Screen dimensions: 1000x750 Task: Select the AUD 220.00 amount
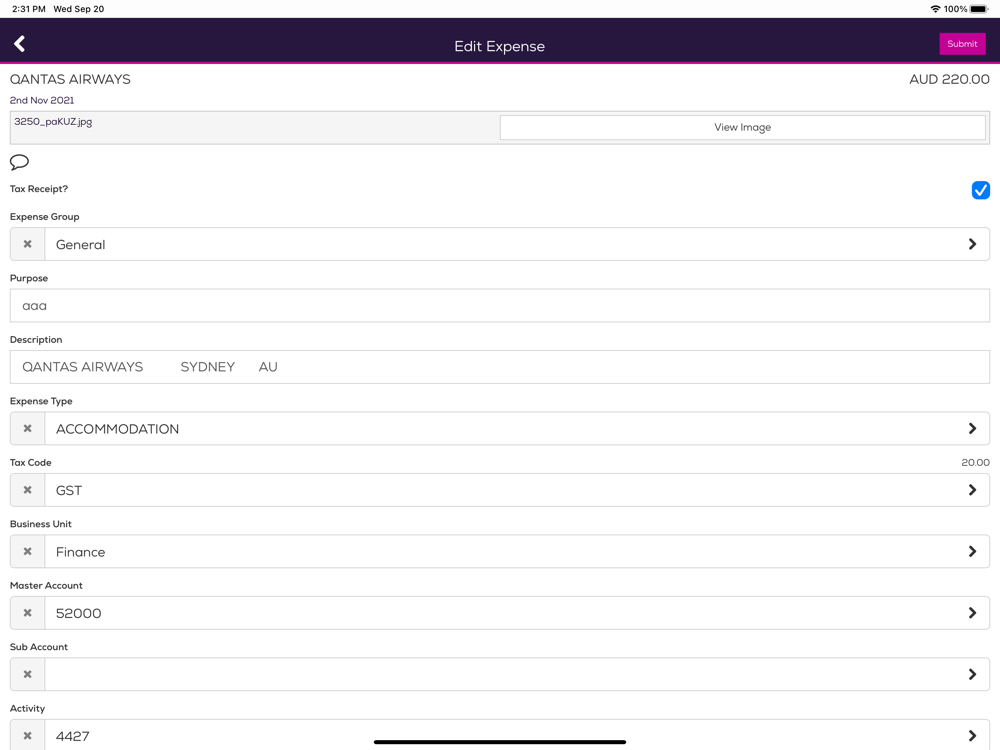pyautogui.click(x=949, y=79)
